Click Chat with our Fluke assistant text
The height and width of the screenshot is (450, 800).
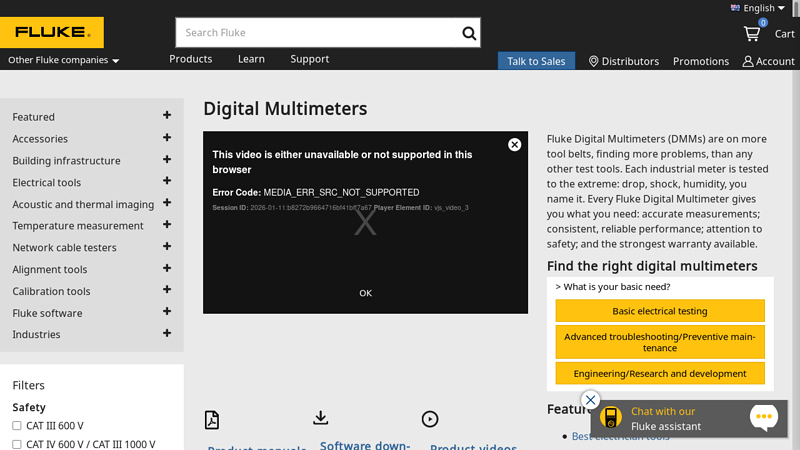(666, 418)
